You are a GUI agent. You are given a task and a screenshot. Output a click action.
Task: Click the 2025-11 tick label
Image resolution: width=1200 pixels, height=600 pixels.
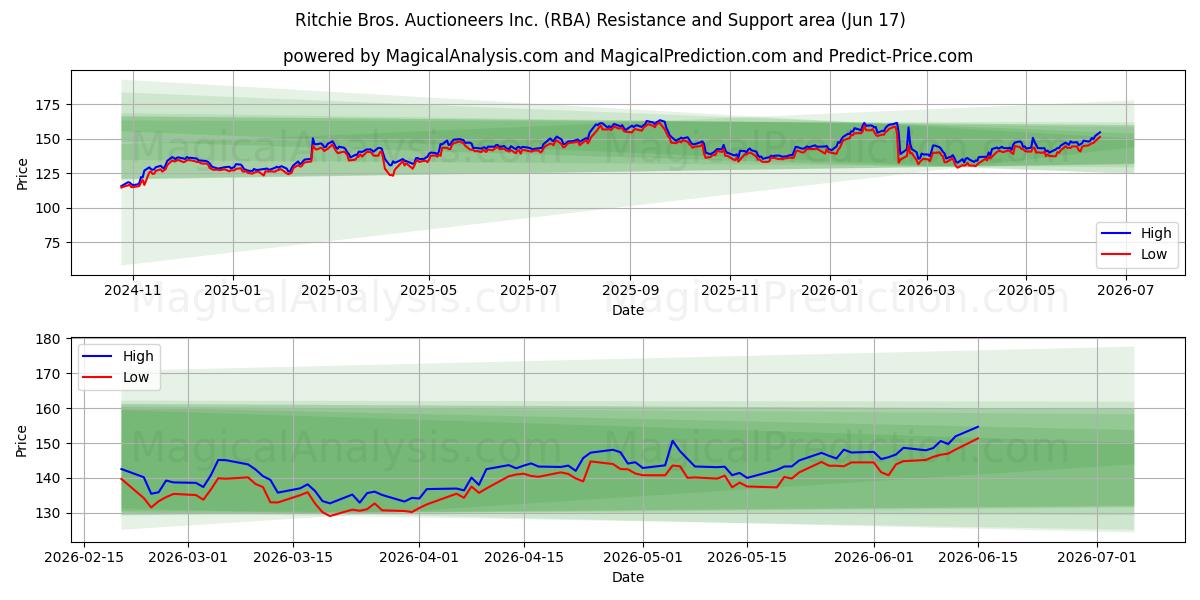coord(730,290)
